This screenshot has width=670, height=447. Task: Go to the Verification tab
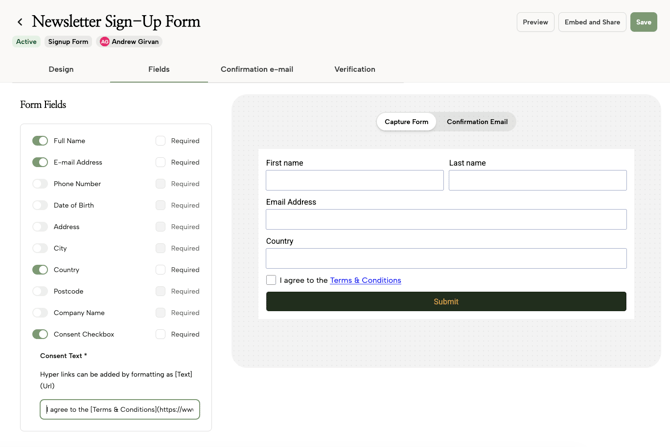tap(355, 69)
